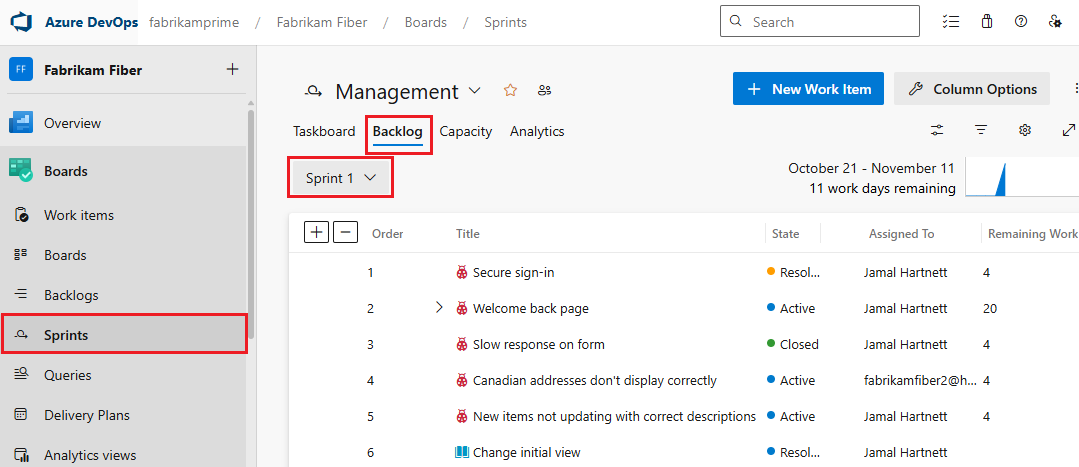Open the User settings icon in header
1079x467 pixels.
pyautogui.click(x=1055, y=22)
